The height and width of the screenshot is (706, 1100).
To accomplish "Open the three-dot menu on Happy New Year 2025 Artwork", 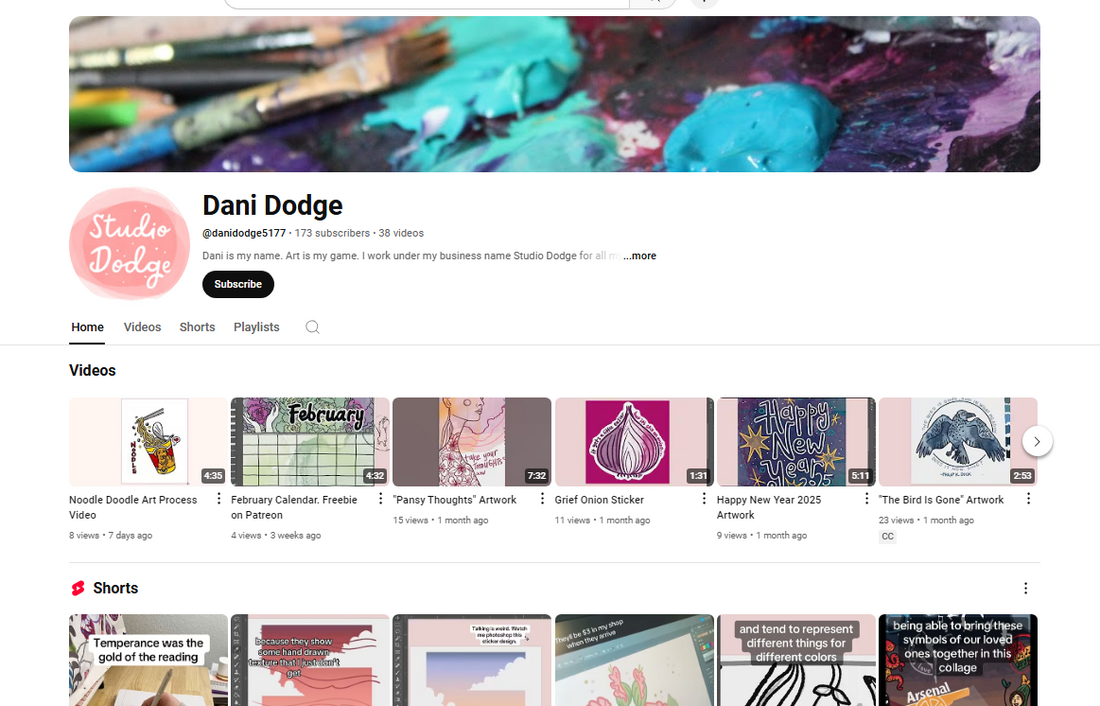I will pyautogui.click(x=866, y=498).
